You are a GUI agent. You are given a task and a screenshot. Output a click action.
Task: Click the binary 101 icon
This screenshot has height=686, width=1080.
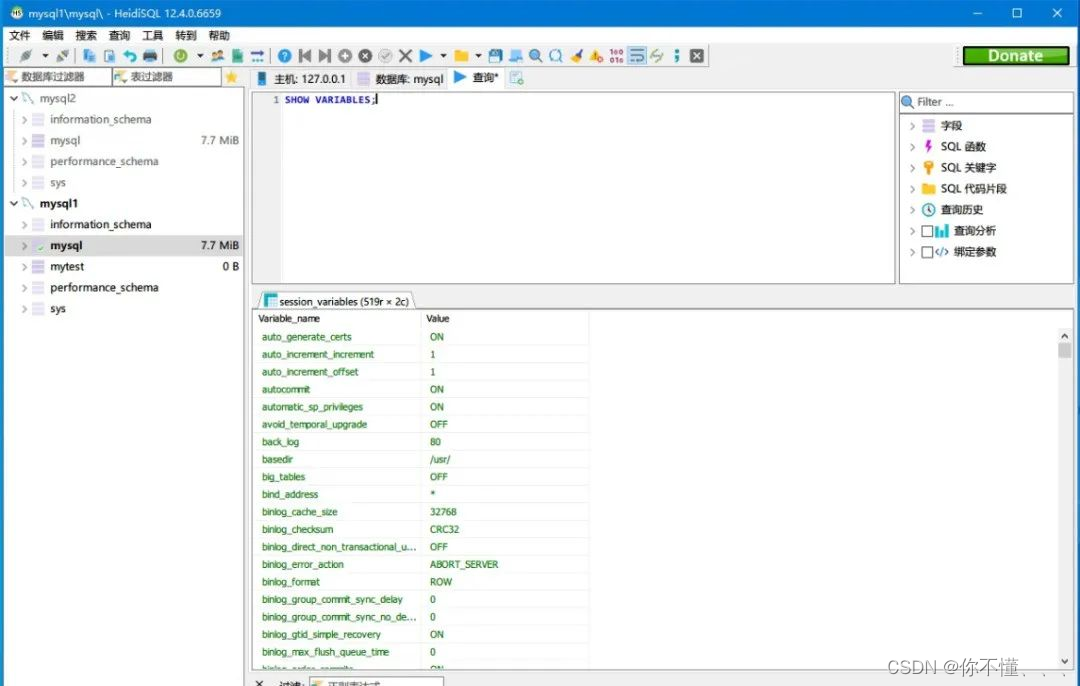coord(616,56)
